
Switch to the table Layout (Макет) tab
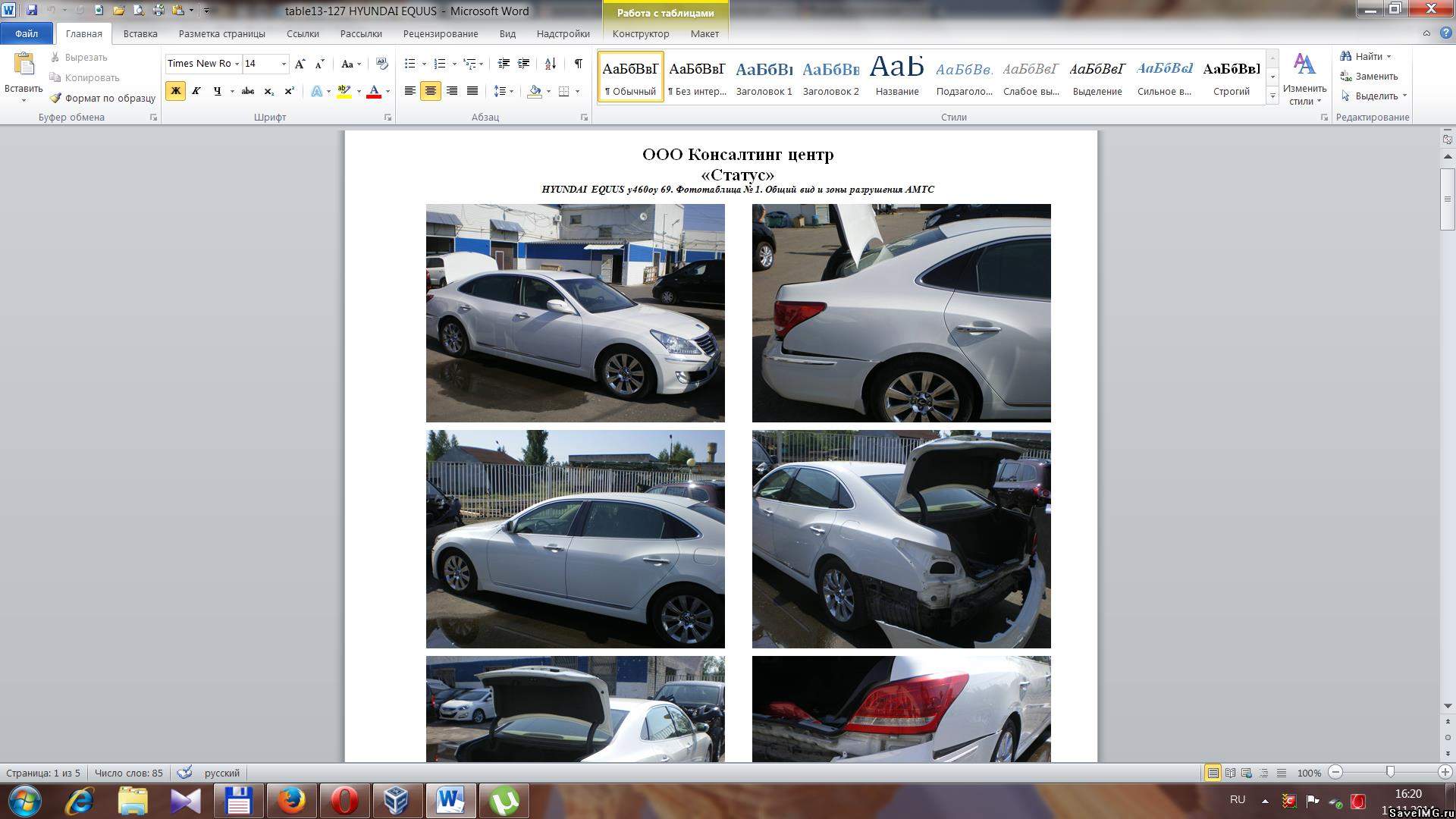[x=704, y=33]
